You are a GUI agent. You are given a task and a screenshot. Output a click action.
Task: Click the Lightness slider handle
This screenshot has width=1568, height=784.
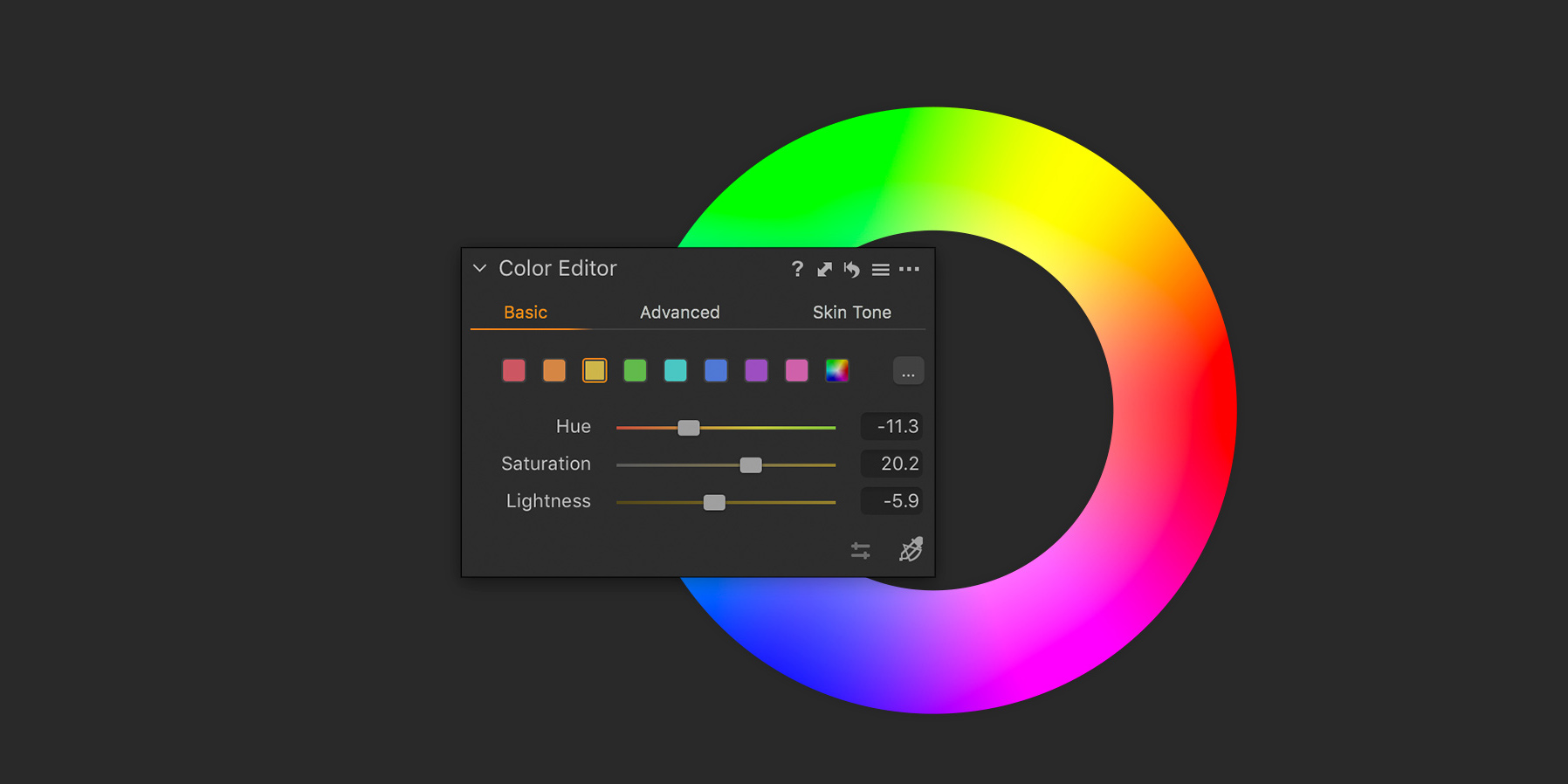(714, 502)
